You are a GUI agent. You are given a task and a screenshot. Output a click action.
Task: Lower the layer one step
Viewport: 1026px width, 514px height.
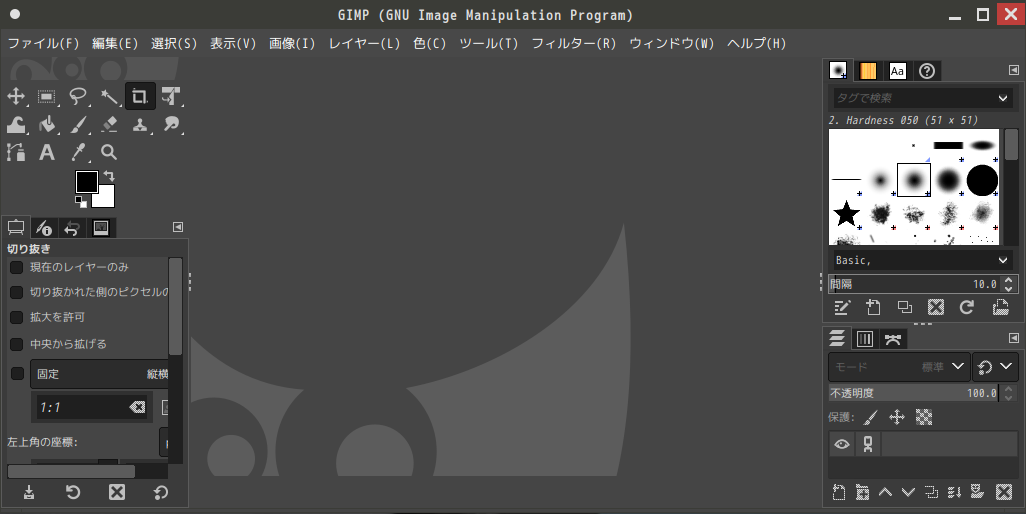pyautogui.click(x=908, y=492)
